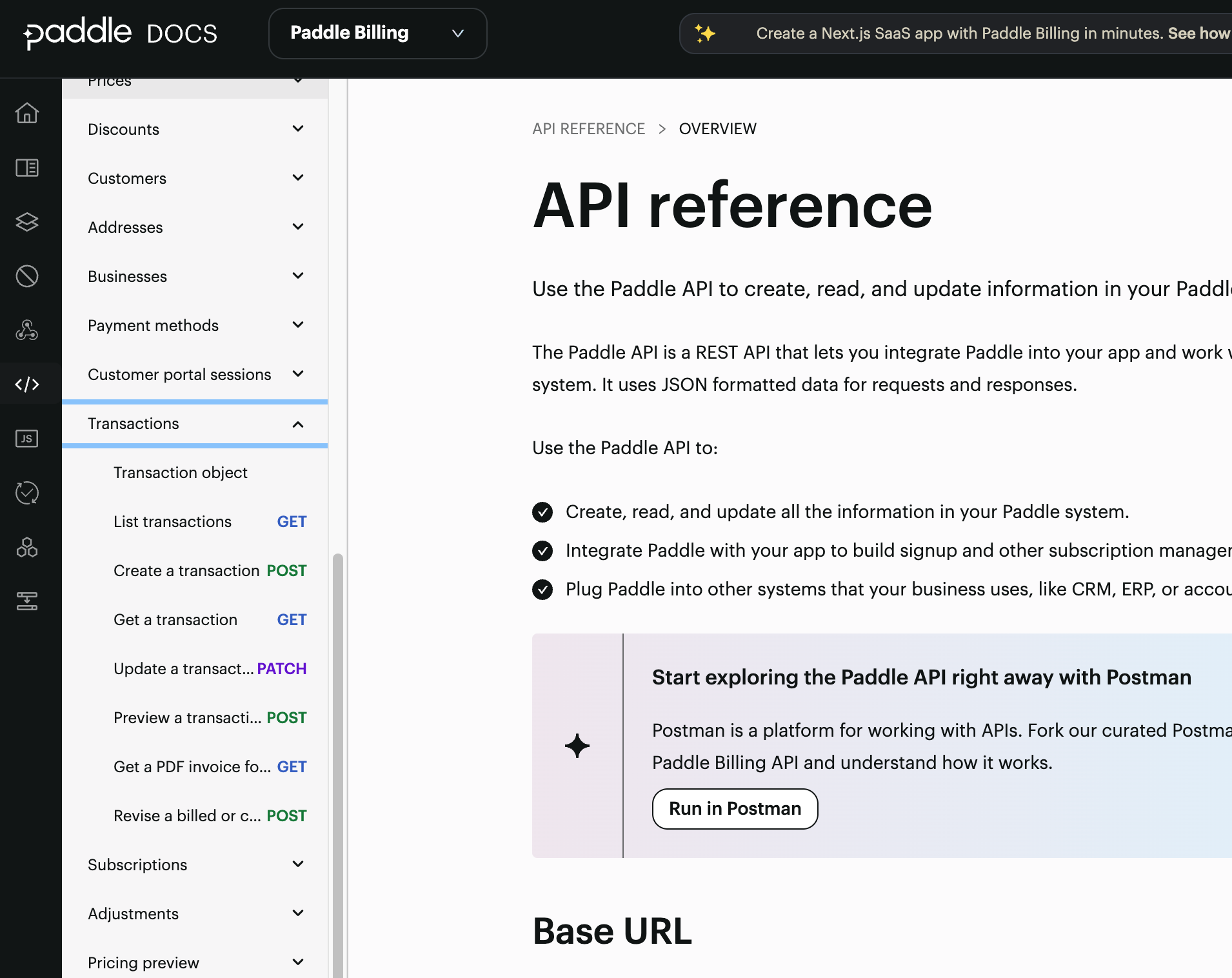Open Create a transaction POST endpoint
This screenshot has height=978, width=1232.
[195, 570]
